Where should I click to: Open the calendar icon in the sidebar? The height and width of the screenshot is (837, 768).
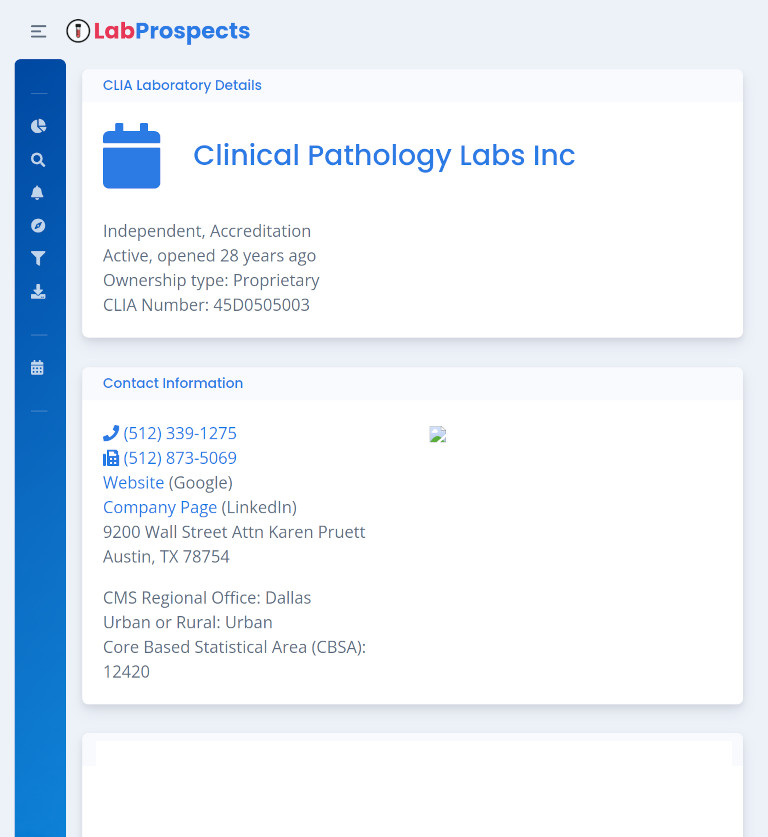(38, 367)
